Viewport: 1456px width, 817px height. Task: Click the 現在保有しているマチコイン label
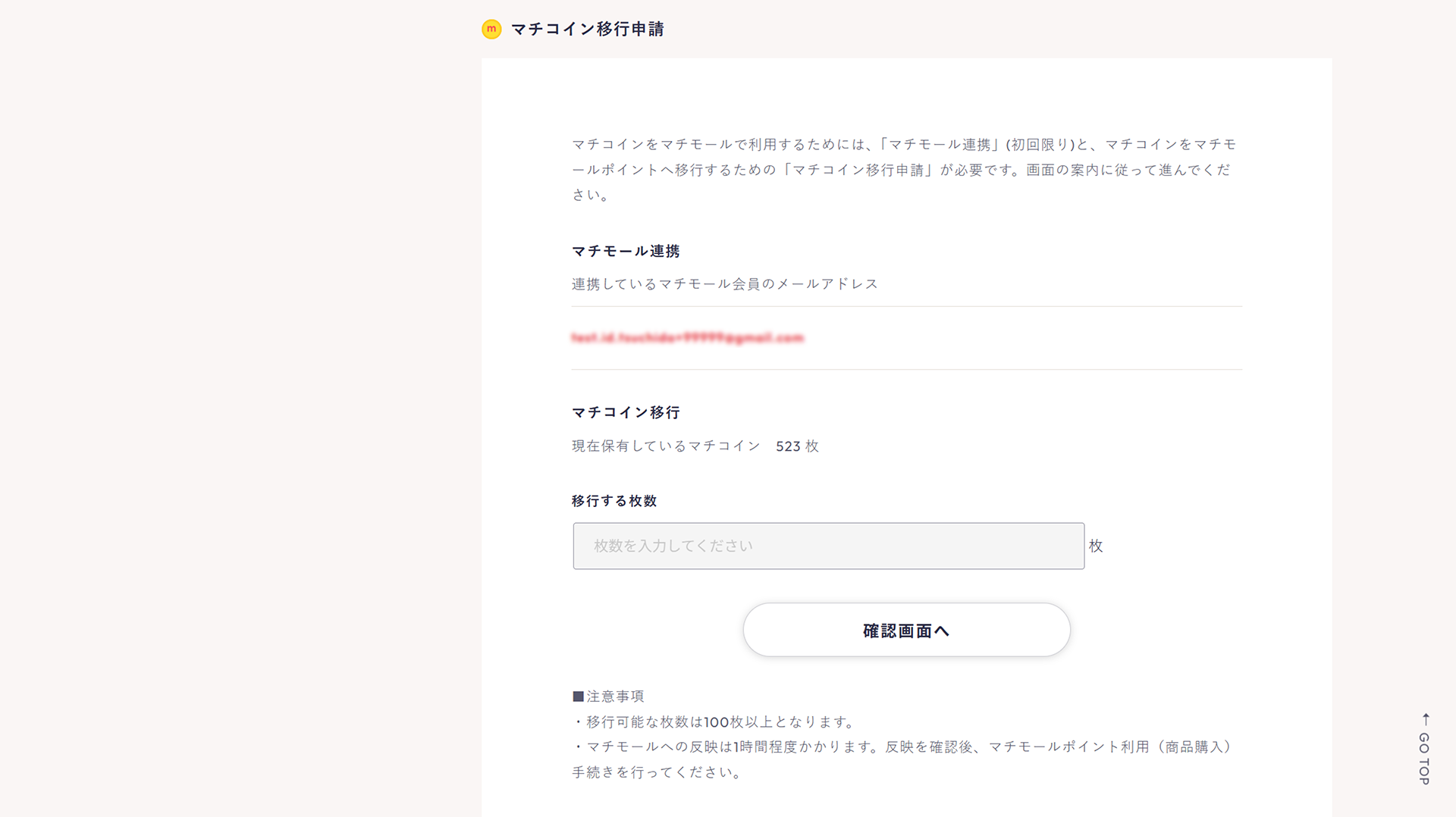coord(665,446)
